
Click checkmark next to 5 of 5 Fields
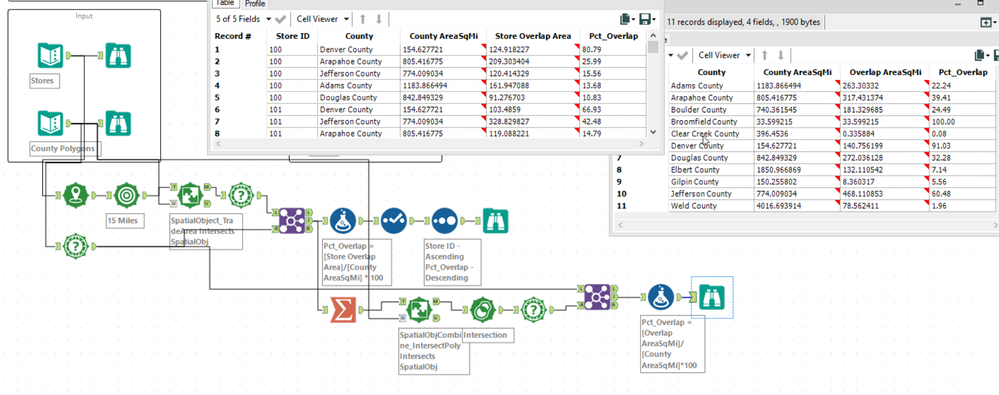point(281,19)
